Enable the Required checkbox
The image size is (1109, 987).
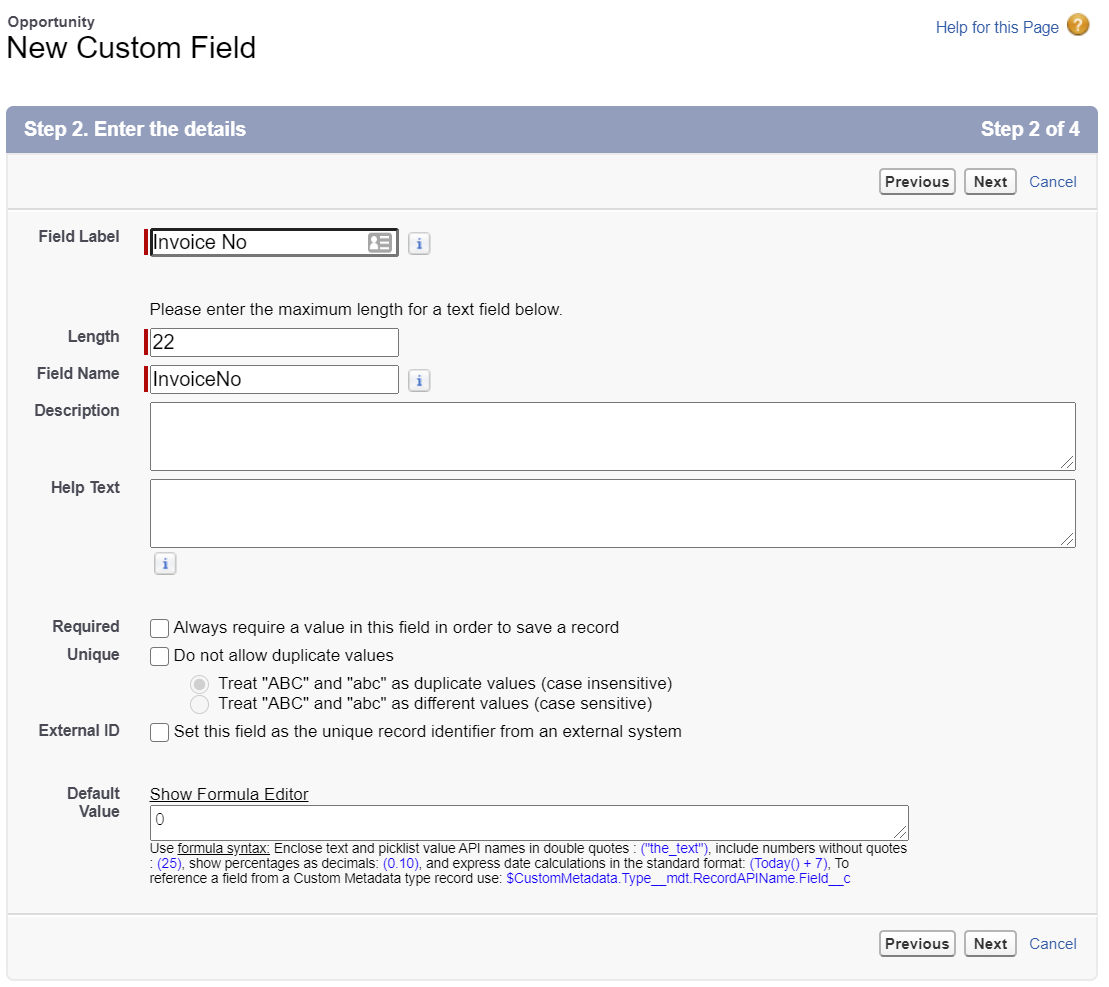click(159, 628)
